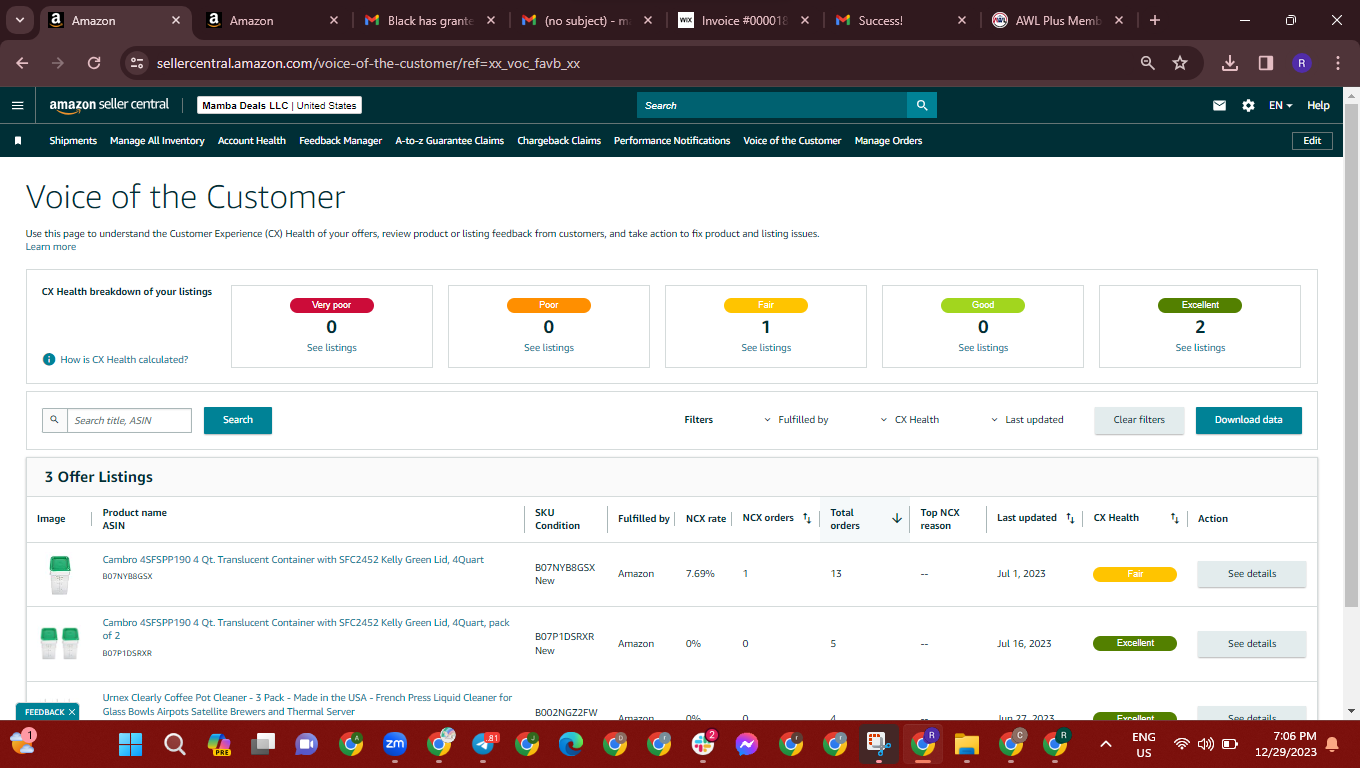Click the 7.69% NCX rate value

tap(700, 574)
